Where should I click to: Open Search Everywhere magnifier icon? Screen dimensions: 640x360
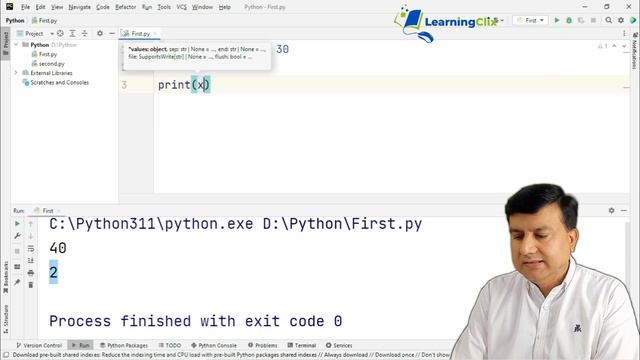(609, 20)
